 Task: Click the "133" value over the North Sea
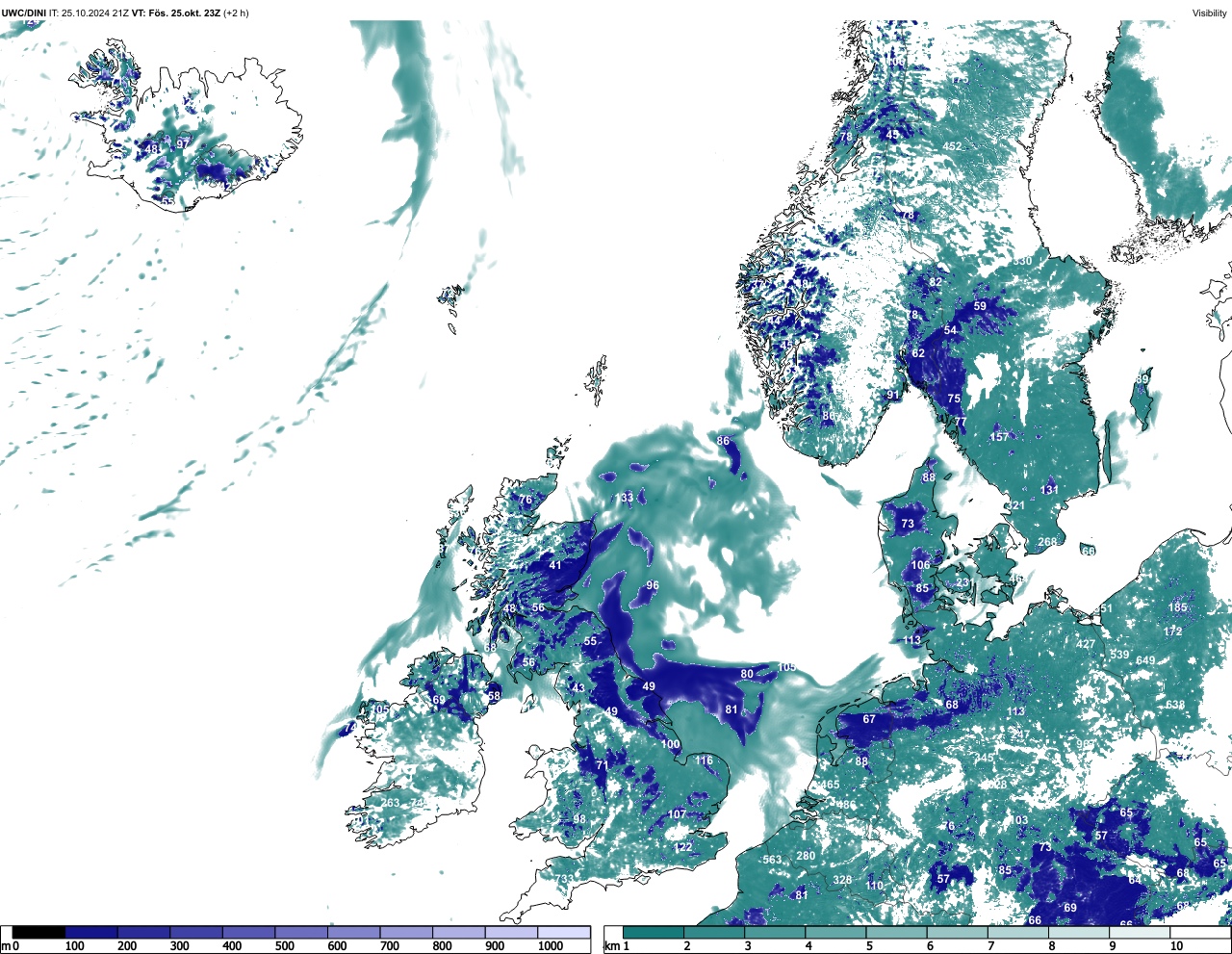pos(626,498)
